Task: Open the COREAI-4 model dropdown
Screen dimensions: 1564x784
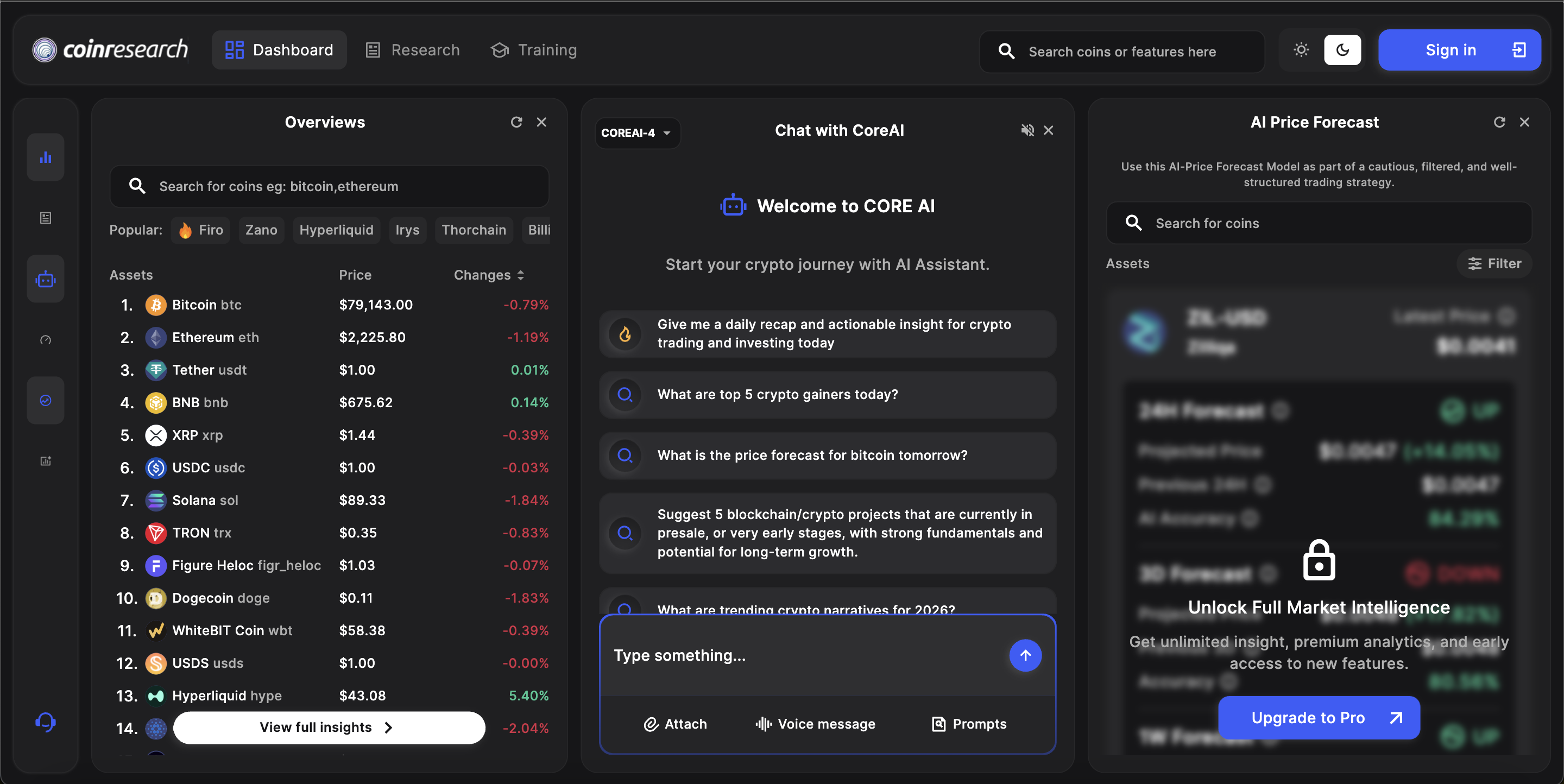Action: point(637,133)
